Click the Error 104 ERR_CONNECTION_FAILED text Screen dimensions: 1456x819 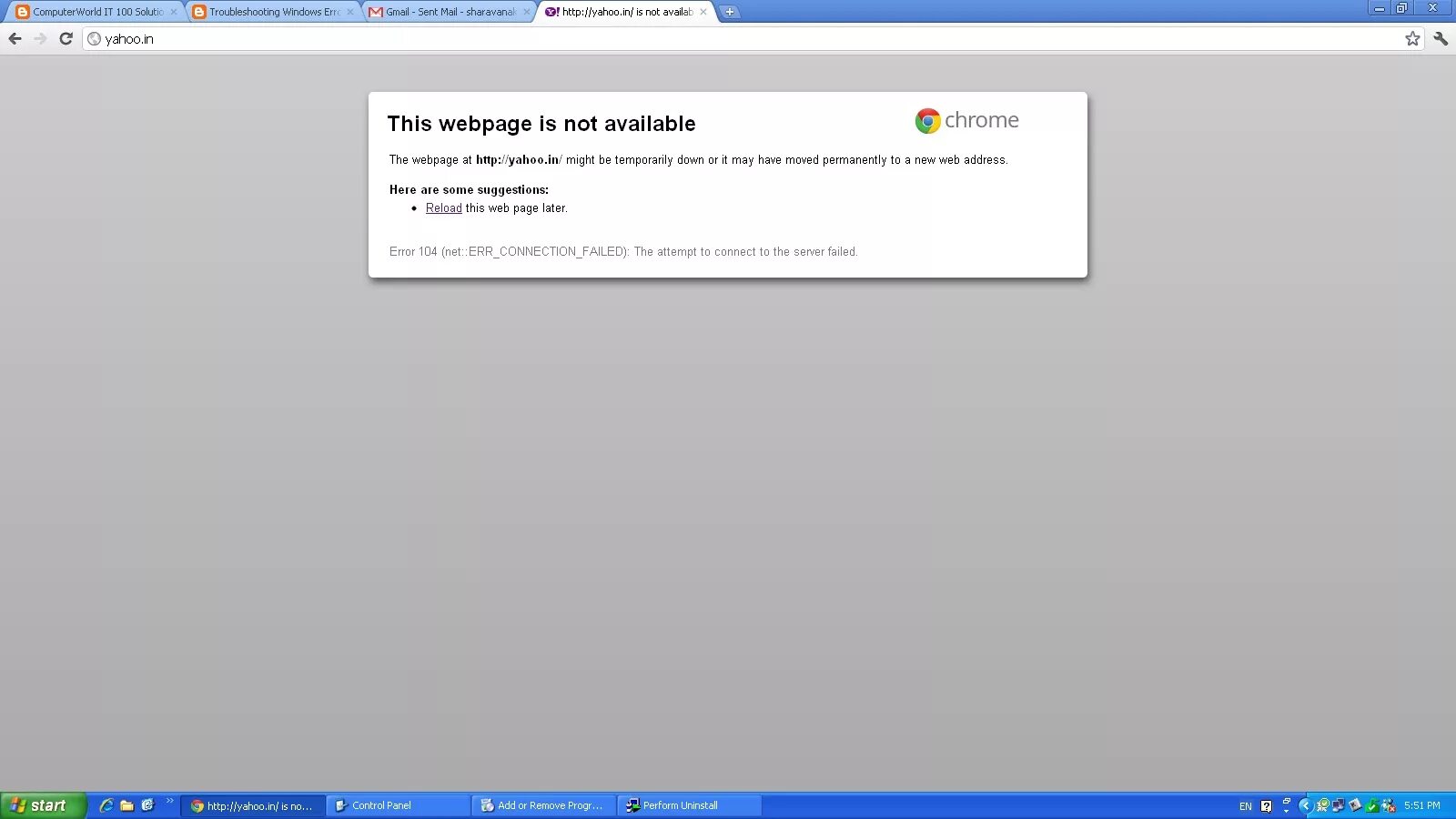pyautogui.click(x=623, y=252)
